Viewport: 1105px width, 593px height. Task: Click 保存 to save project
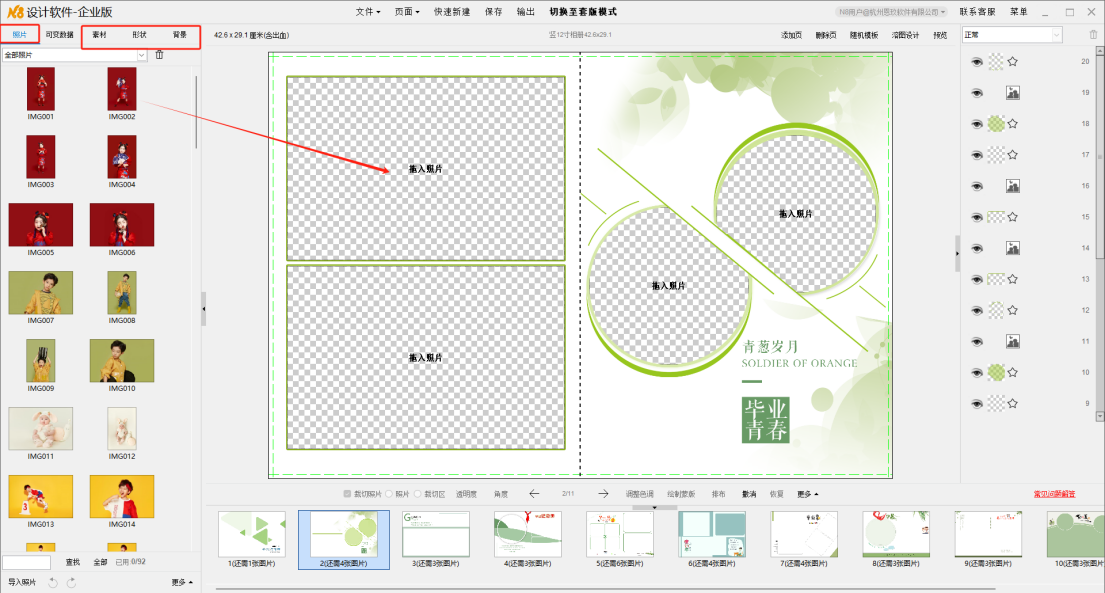(x=493, y=12)
